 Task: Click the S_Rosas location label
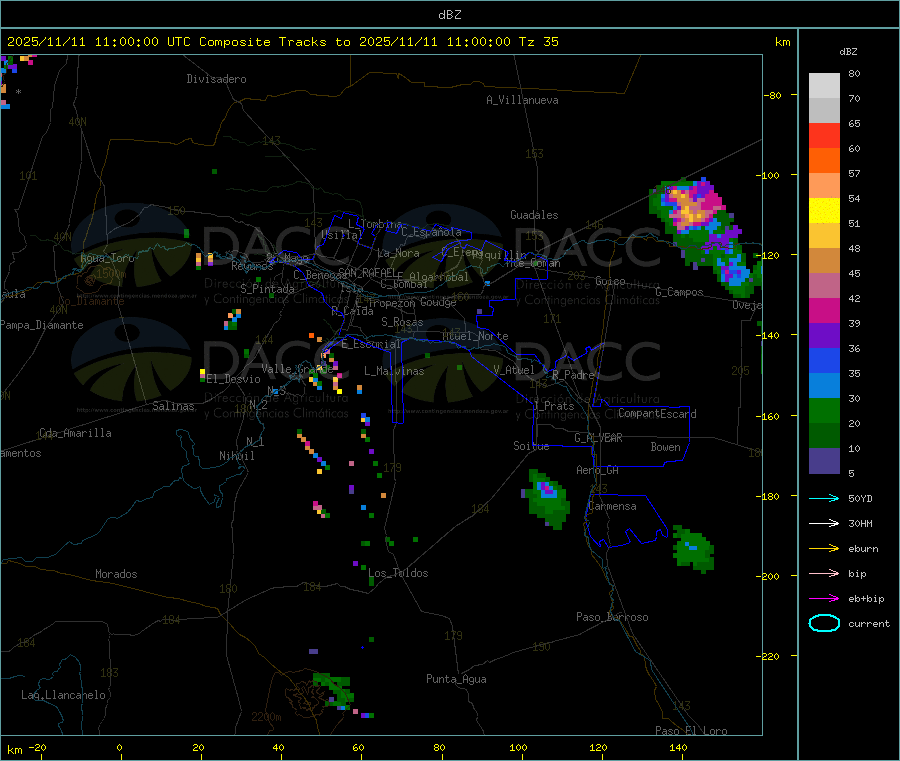(x=402, y=322)
